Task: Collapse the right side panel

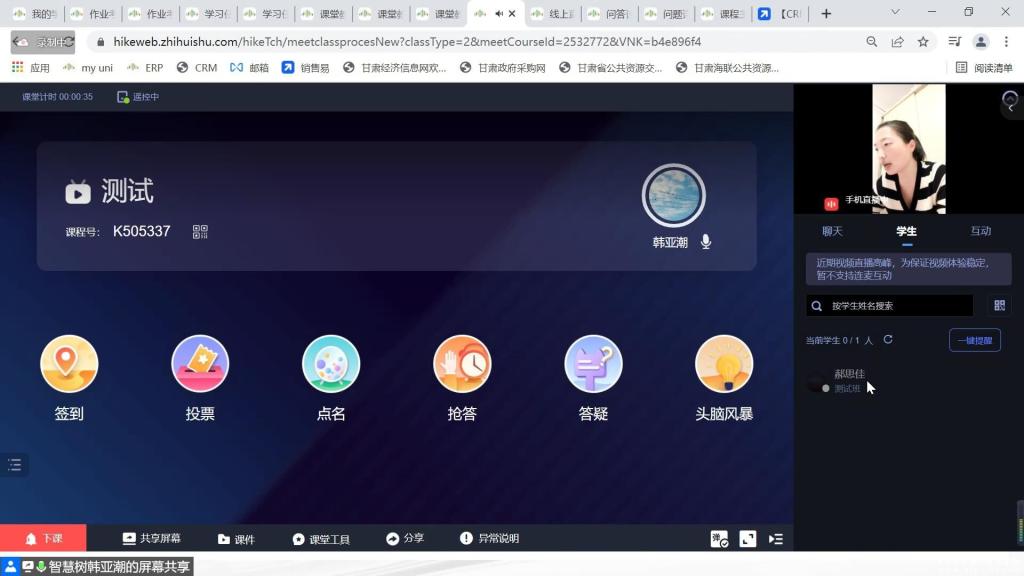Action: 776,539
